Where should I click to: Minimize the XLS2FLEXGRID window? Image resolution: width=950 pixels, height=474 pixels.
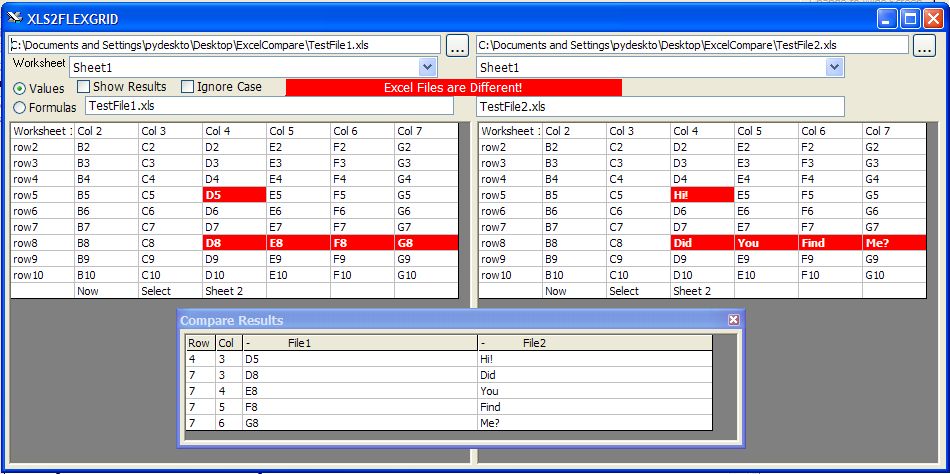click(x=887, y=17)
